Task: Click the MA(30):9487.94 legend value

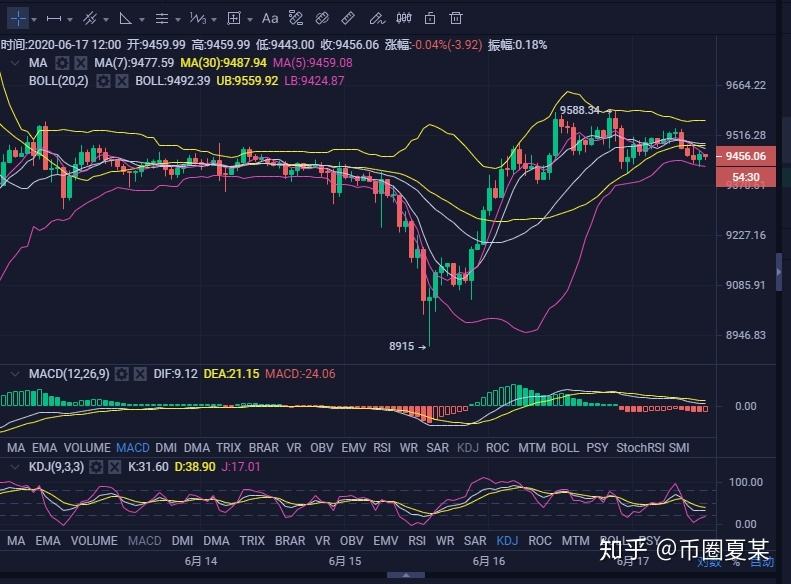Action: (x=223, y=63)
